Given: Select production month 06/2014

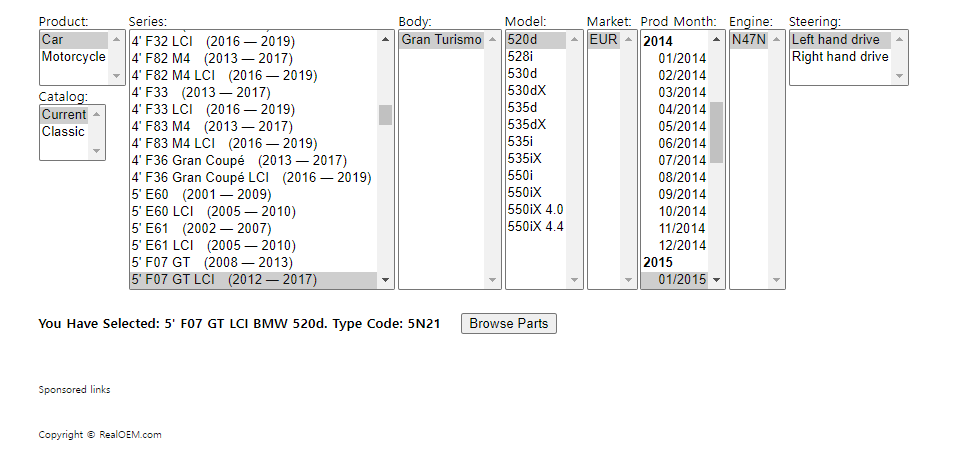Looking at the screenshot, I should (x=675, y=144).
